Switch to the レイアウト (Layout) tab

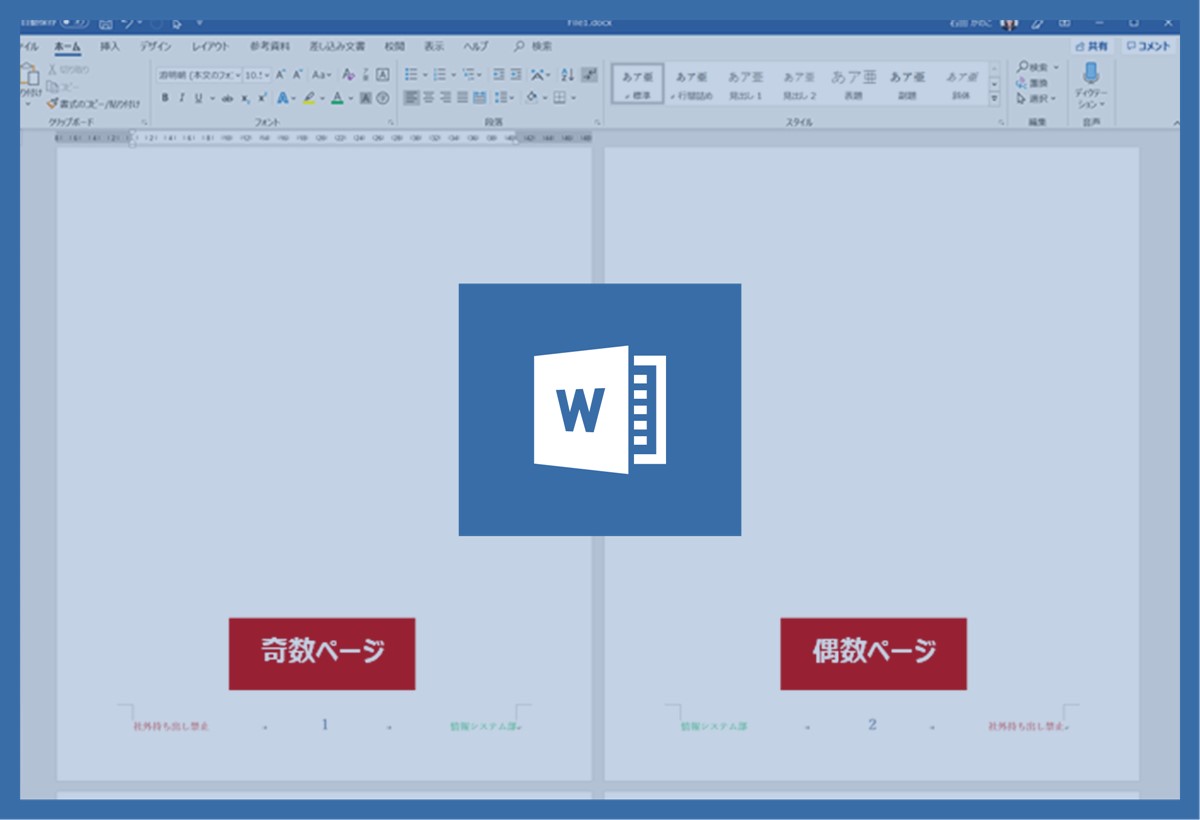[x=210, y=46]
